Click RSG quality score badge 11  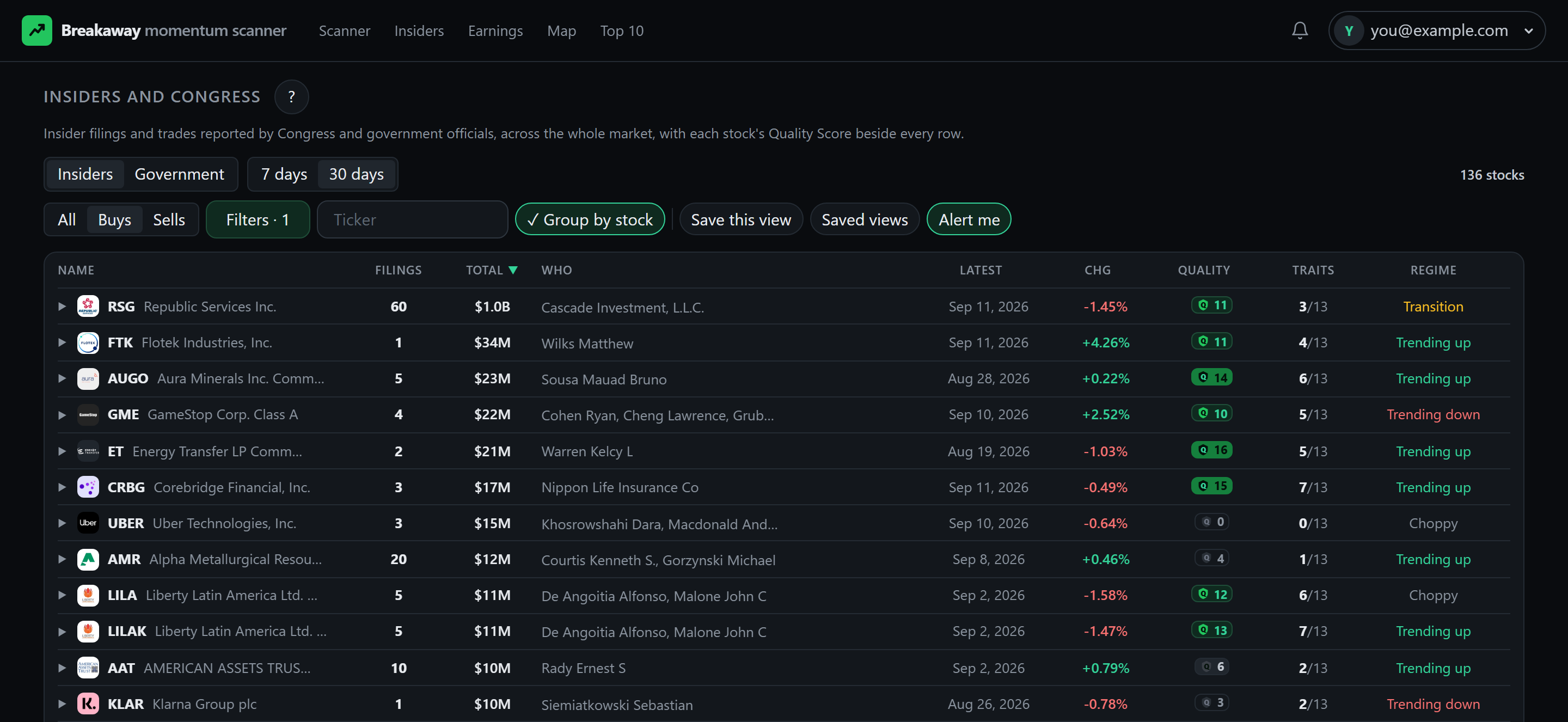pyautogui.click(x=1211, y=305)
